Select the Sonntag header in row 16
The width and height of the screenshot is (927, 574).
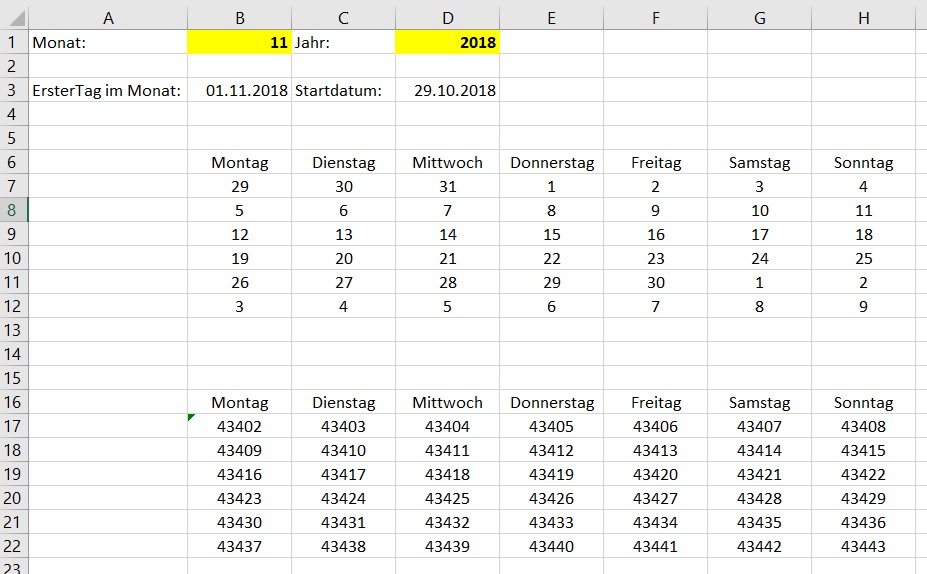coord(863,402)
